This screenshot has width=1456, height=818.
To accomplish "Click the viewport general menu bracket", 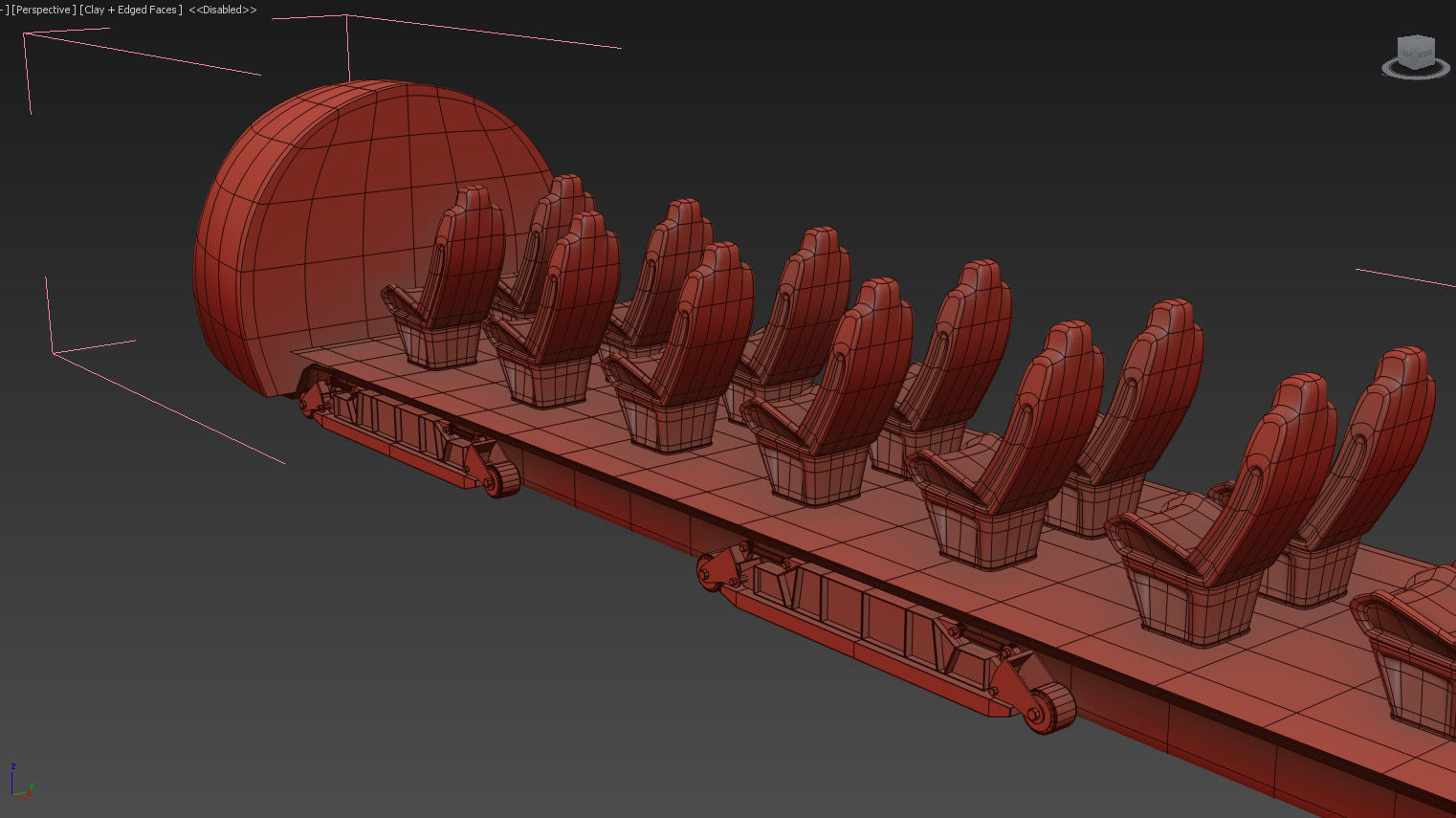I will (4, 10).
